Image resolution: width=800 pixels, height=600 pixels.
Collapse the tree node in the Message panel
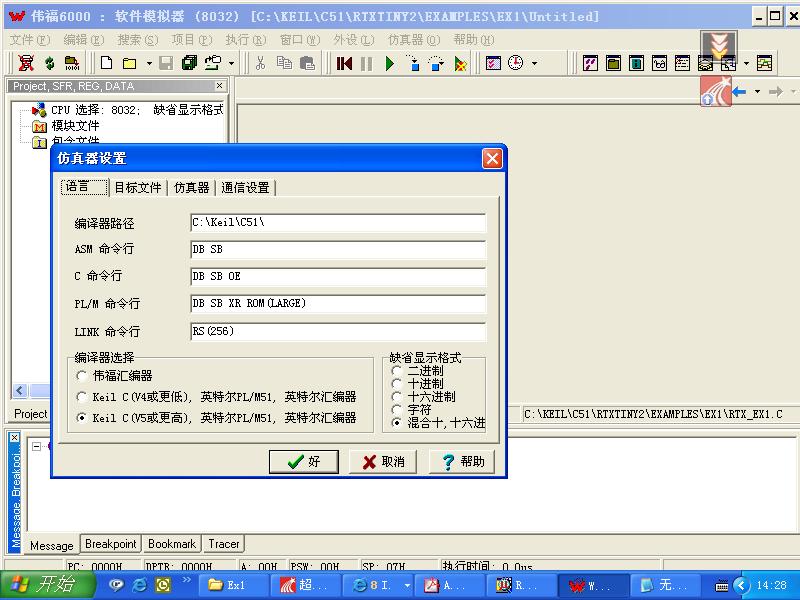[x=36, y=446]
